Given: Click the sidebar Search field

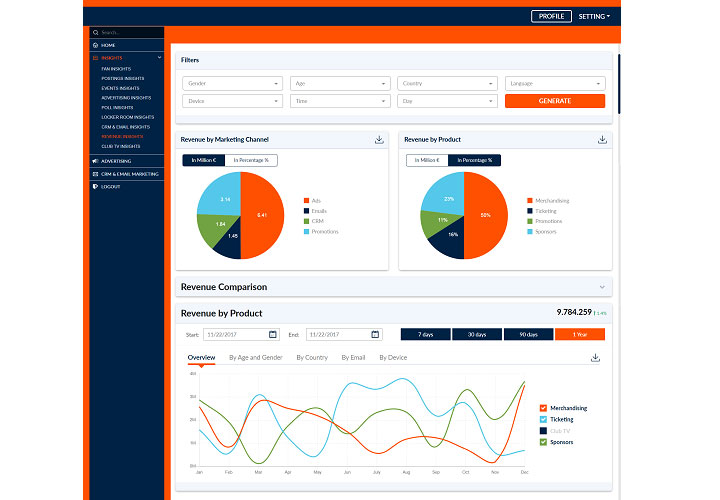Looking at the screenshot, I should tap(125, 33).
